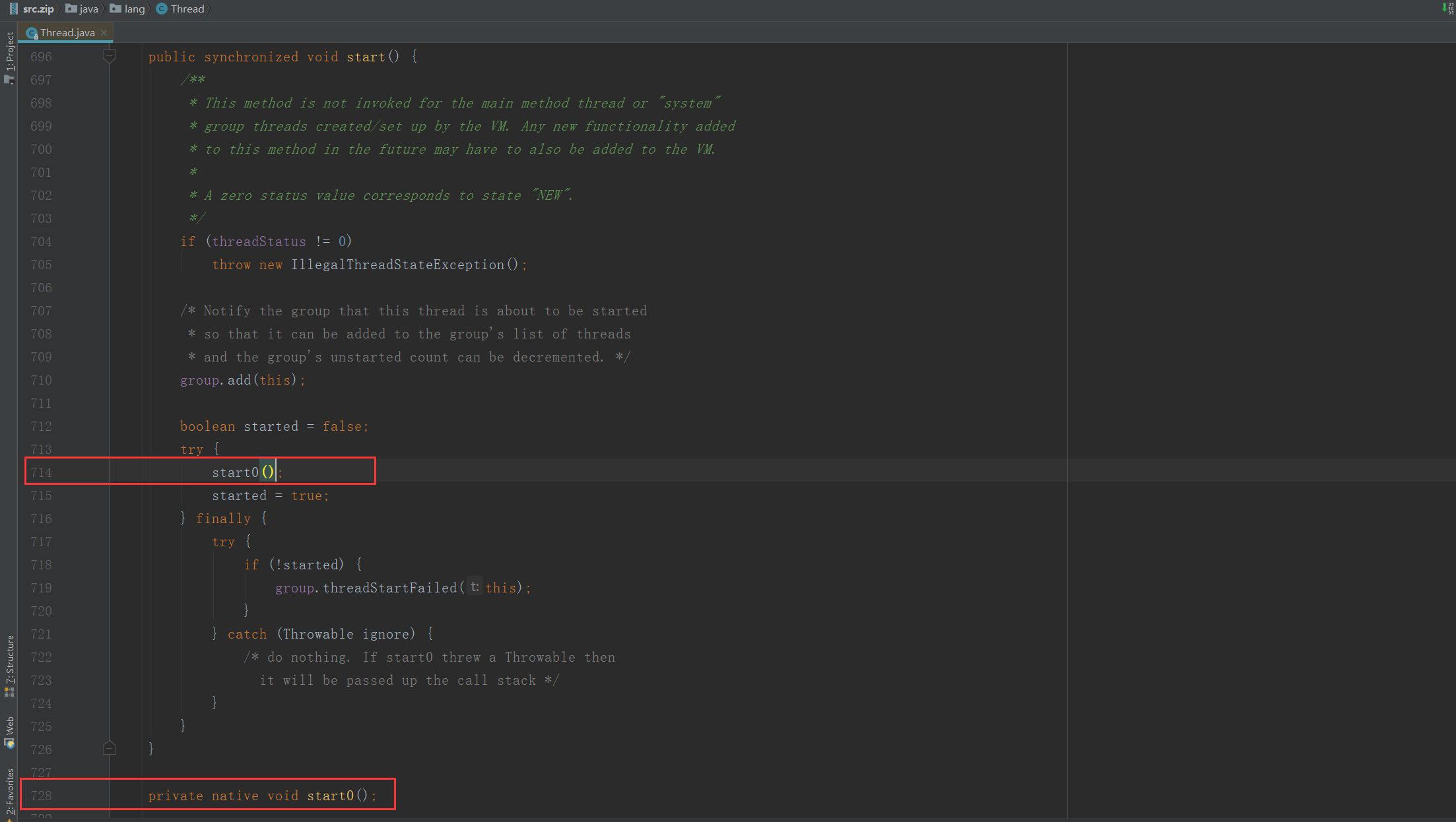The width and height of the screenshot is (1456, 822).
Task: Click comment 'group threads created/set up'
Action: (x=315, y=126)
